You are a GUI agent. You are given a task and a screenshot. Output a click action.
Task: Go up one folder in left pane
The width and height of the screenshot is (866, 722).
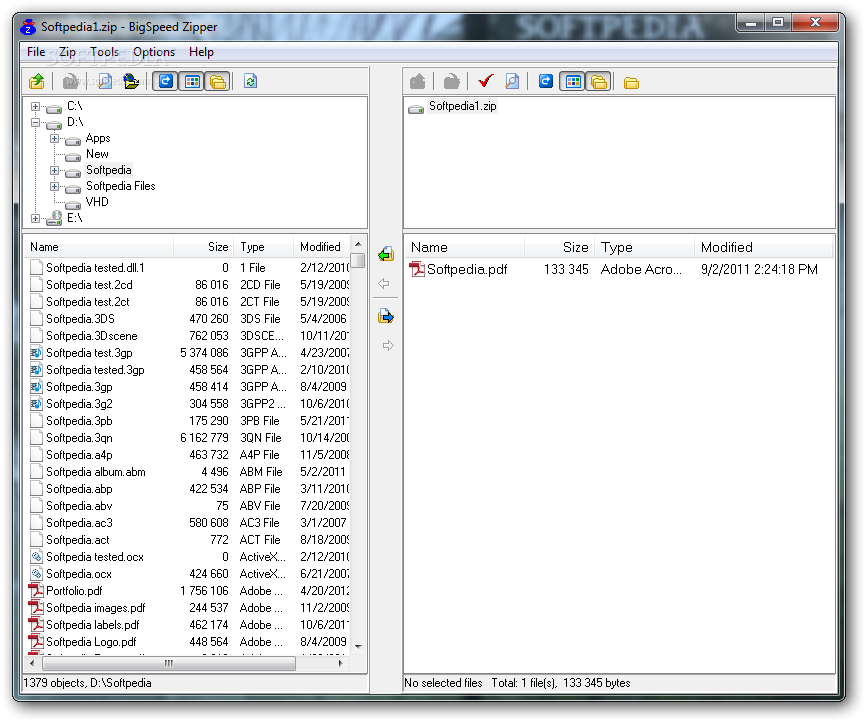[36, 82]
